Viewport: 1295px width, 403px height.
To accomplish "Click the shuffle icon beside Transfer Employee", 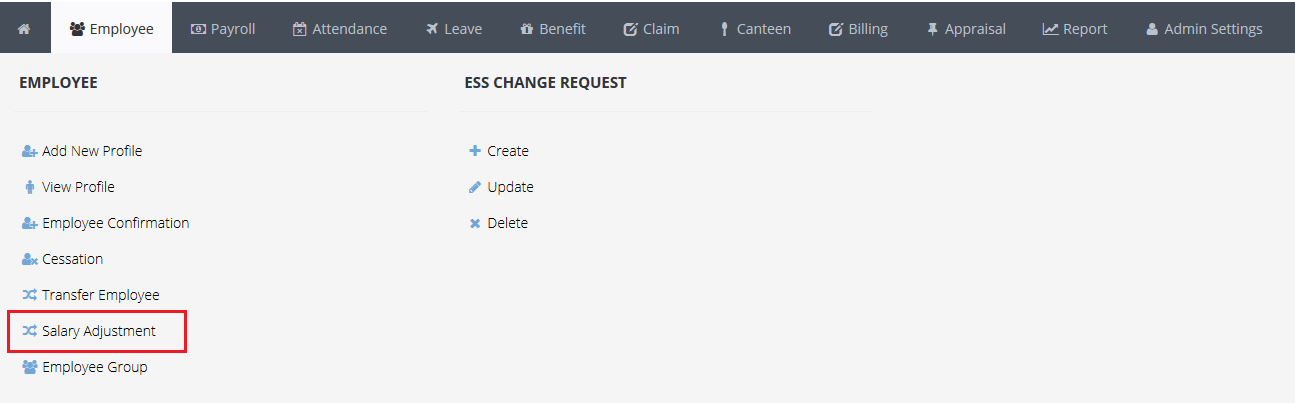I will coord(29,295).
